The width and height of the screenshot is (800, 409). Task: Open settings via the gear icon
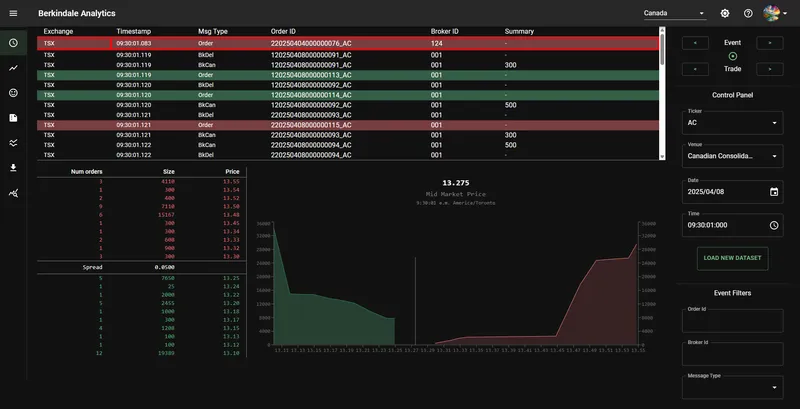click(x=725, y=14)
